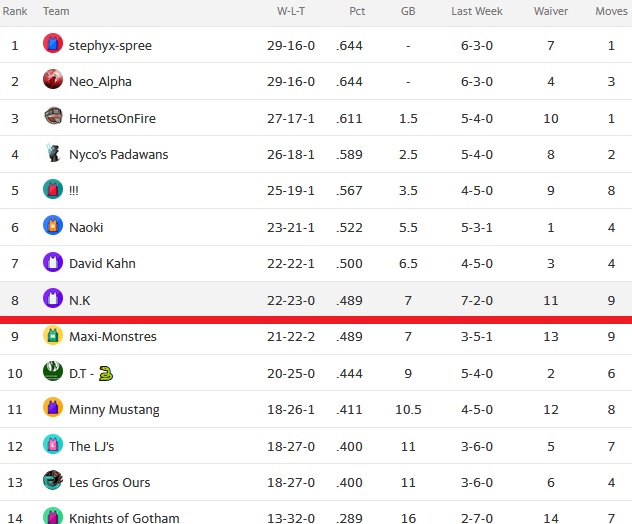632x524 pixels.
Task: Click The LJ's teal jersey icon
Action: click(53, 444)
